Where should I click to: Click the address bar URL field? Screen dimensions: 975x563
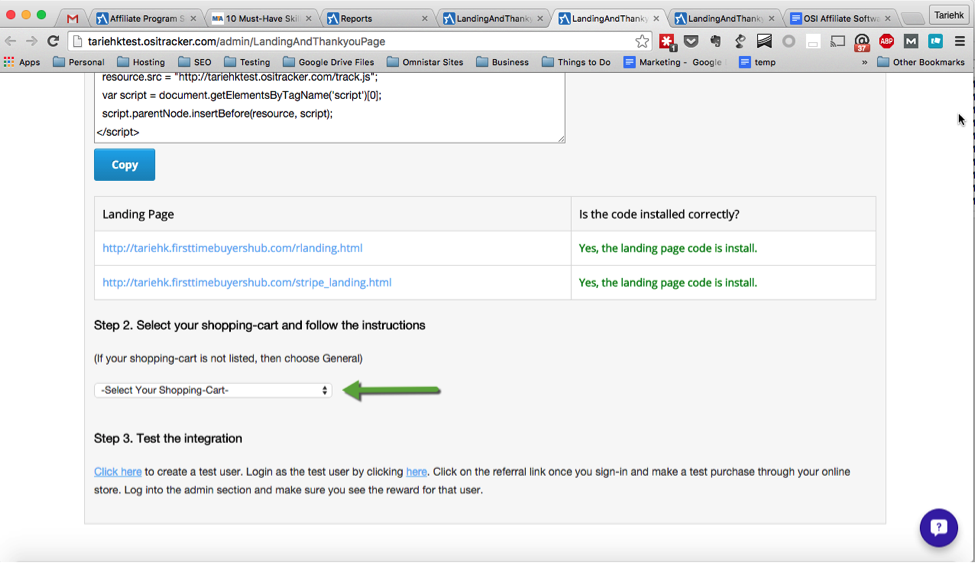point(358,42)
